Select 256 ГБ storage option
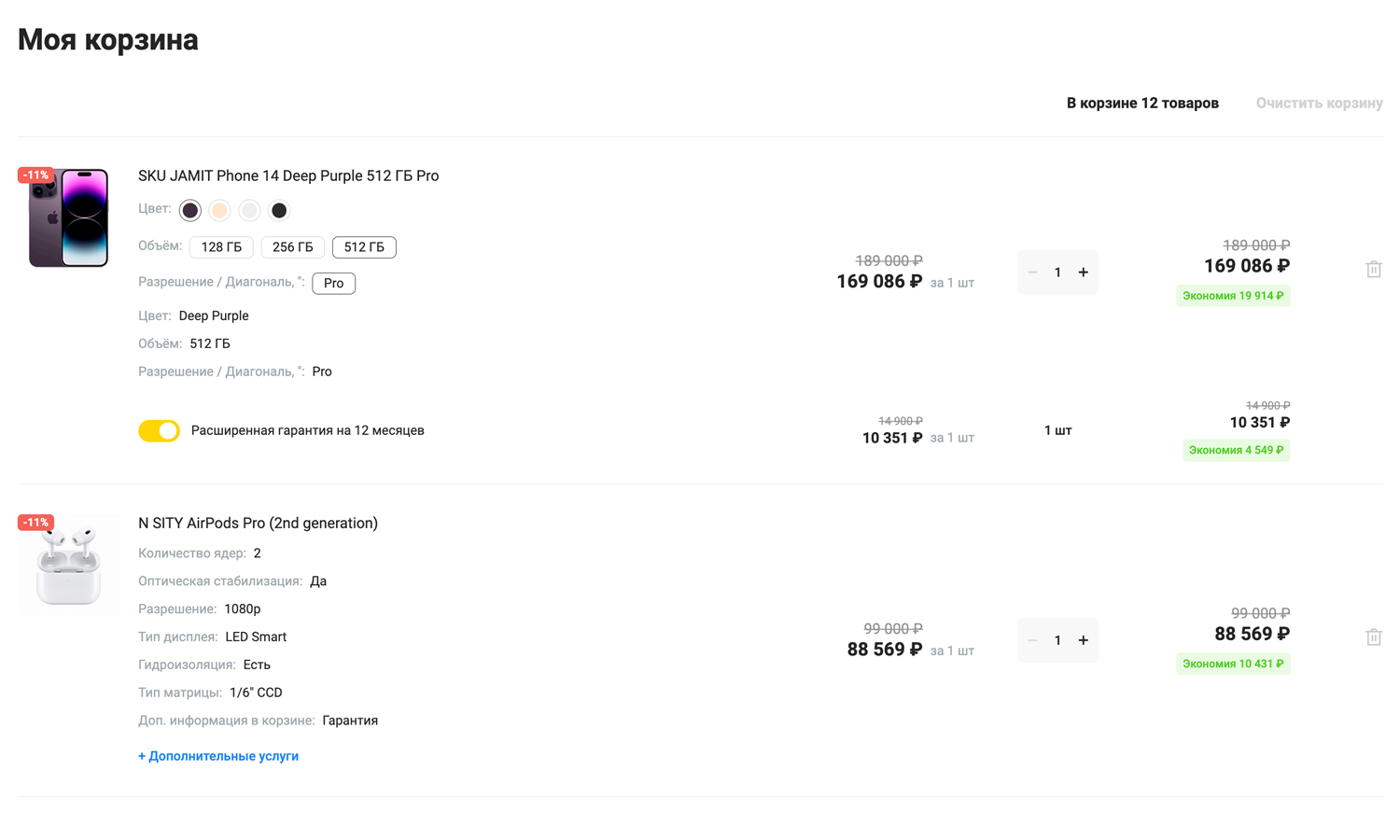Screen dimensions: 1400x840 click(x=292, y=247)
